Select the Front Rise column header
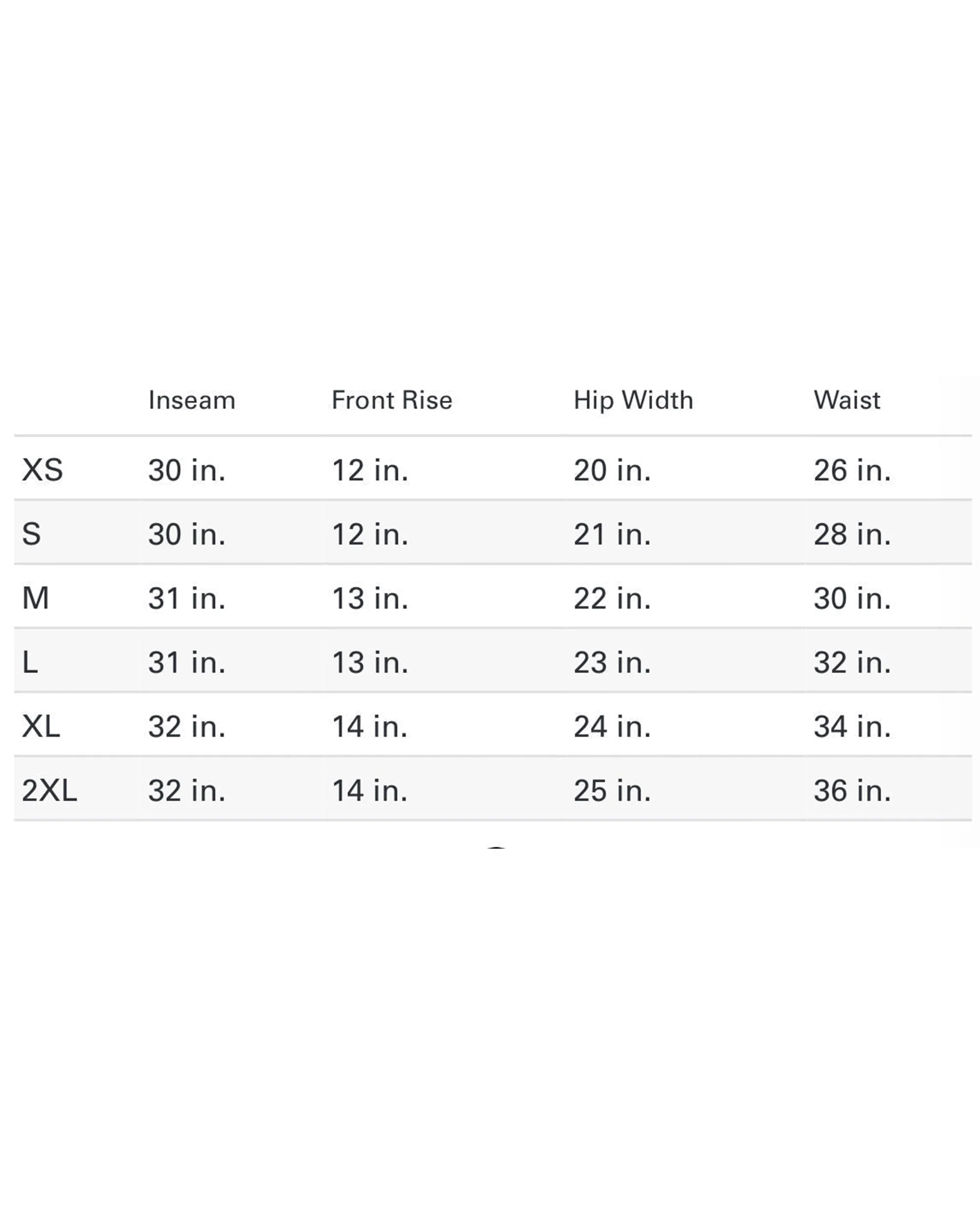 click(x=392, y=400)
